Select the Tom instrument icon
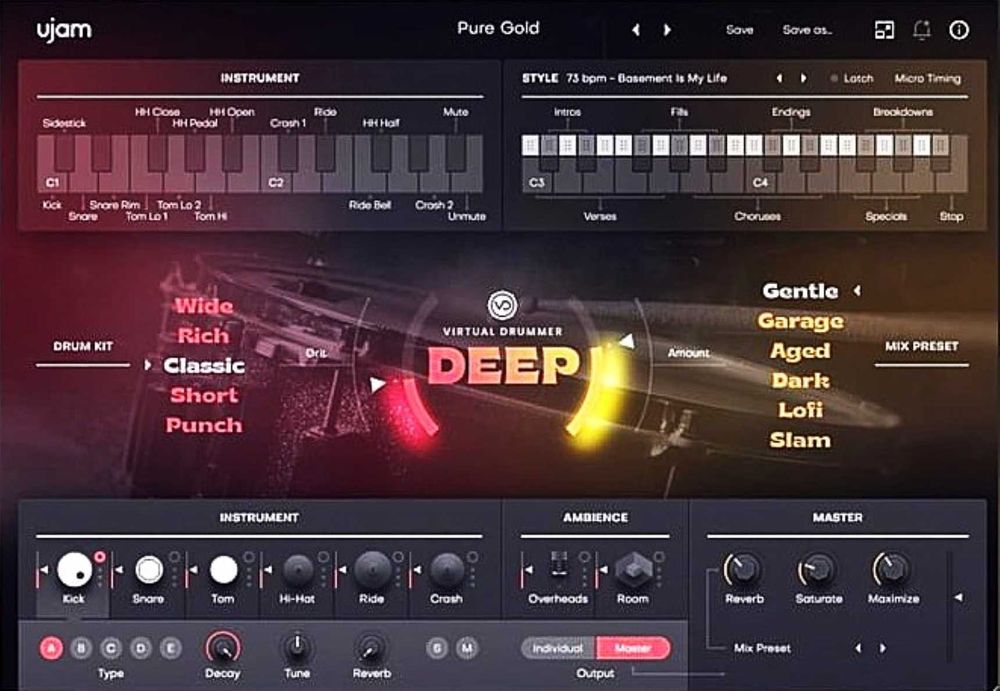Image resolution: width=1000 pixels, height=691 pixels. pyautogui.click(x=223, y=569)
